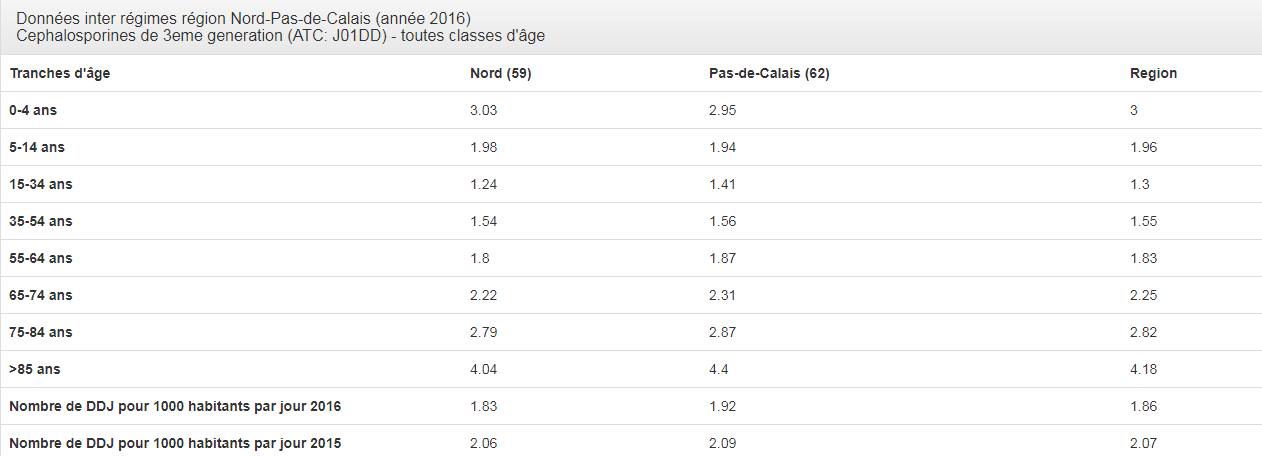Click the 65-74 ans row label
1262x456 pixels.
pos(41,296)
